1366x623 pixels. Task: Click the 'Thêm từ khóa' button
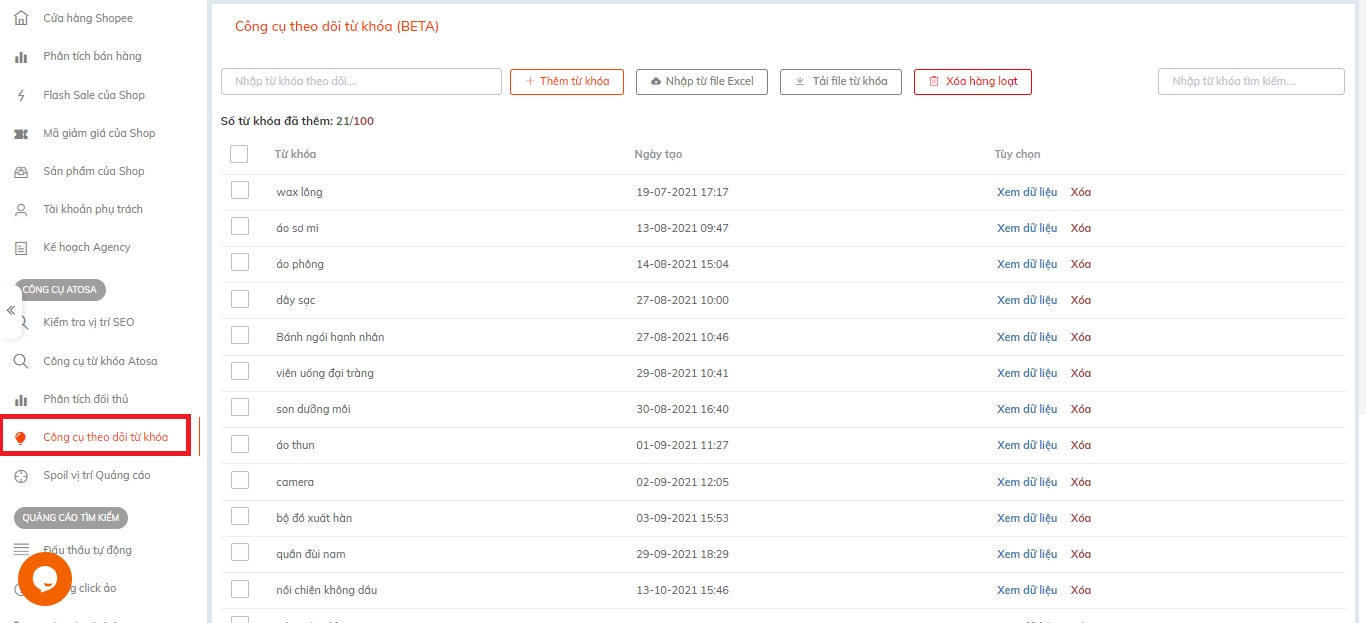coord(567,81)
